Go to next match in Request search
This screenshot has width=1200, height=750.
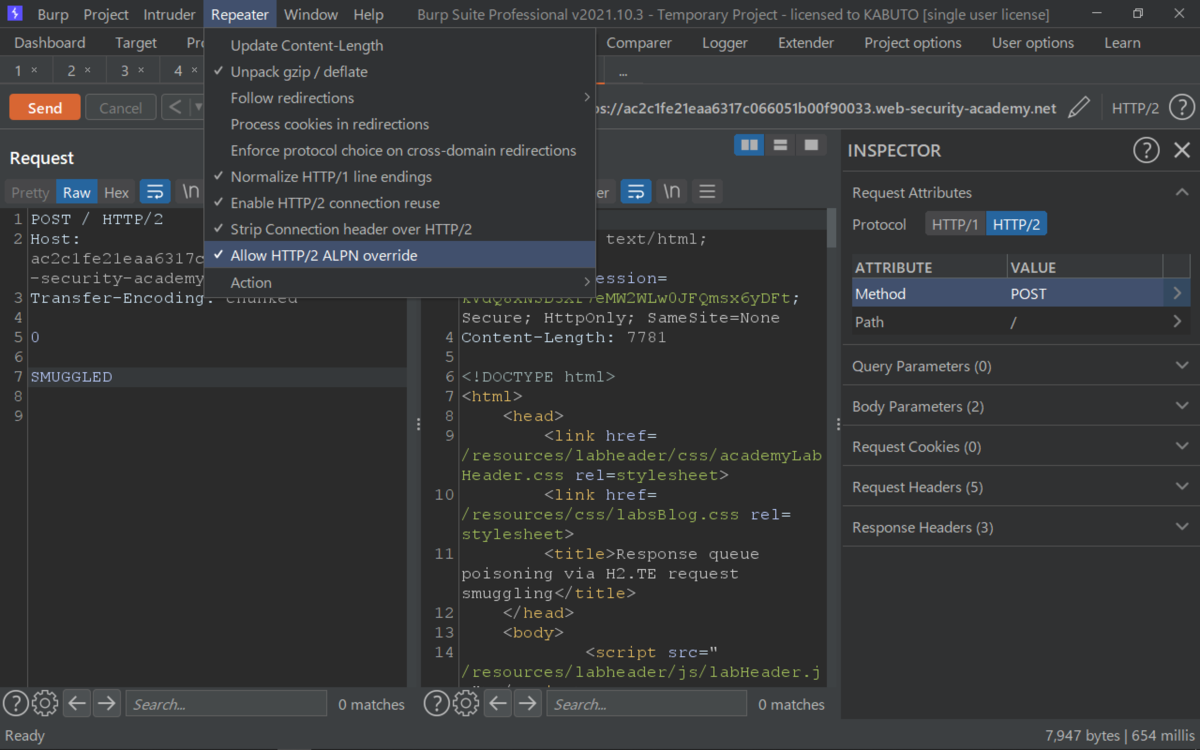[106, 703]
